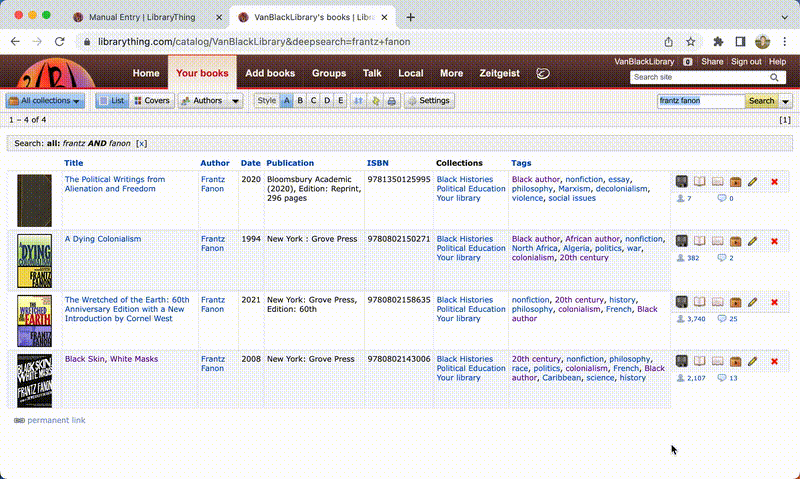Open the permanent link
Screen dimensions: 800x479
[56, 420]
